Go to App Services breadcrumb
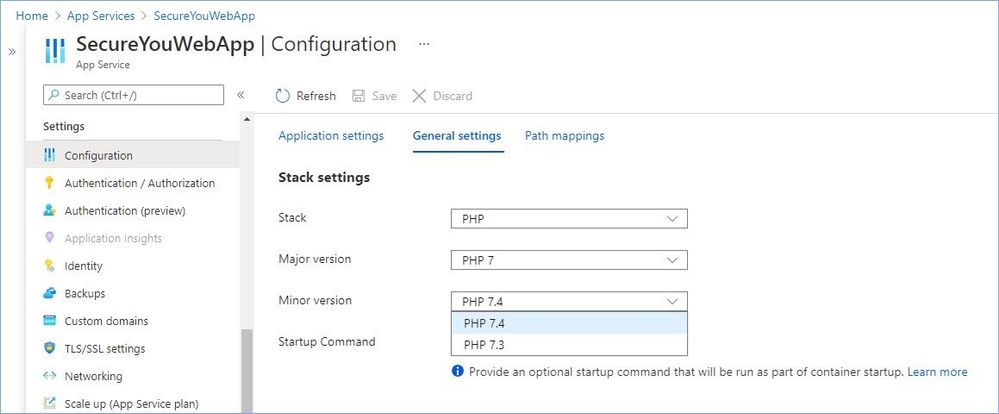This screenshot has height=414, width=999. coord(101,16)
